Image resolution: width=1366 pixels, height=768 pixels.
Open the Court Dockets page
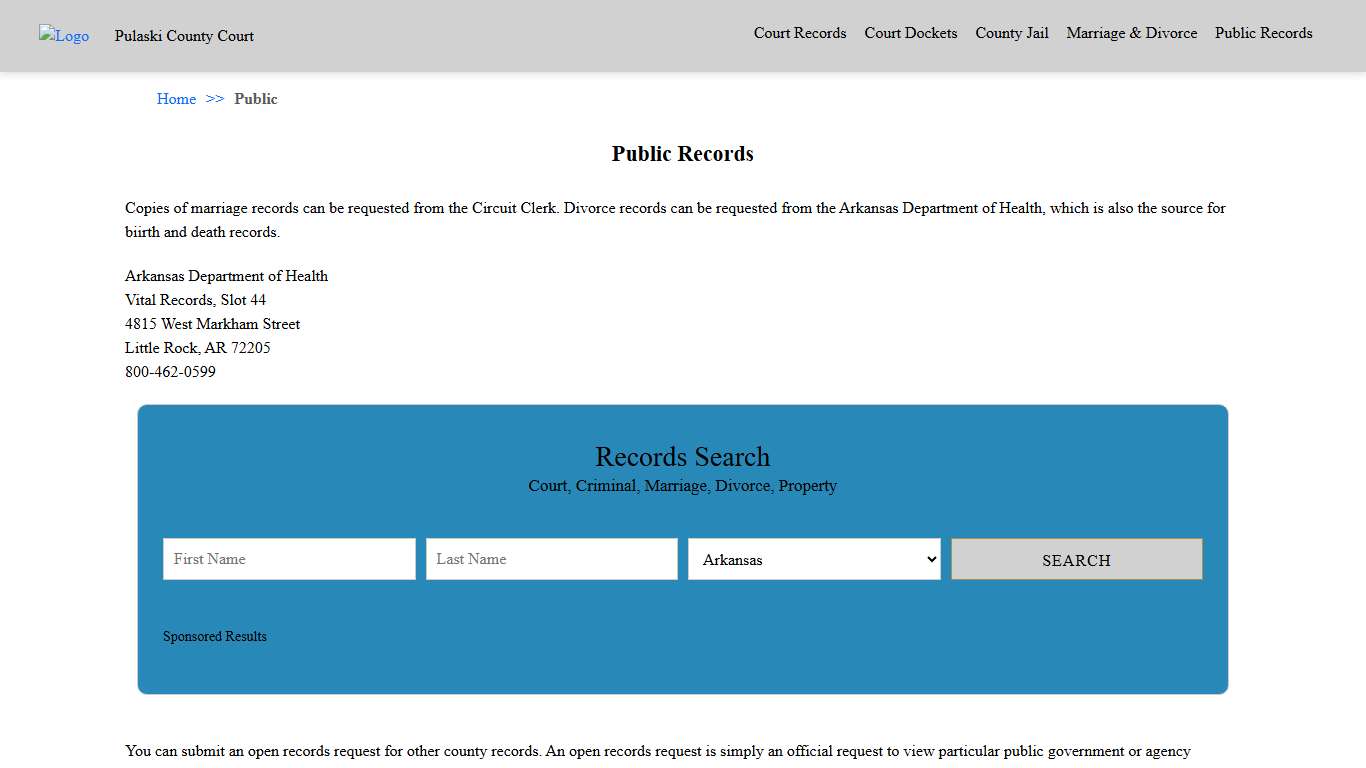click(910, 33)
